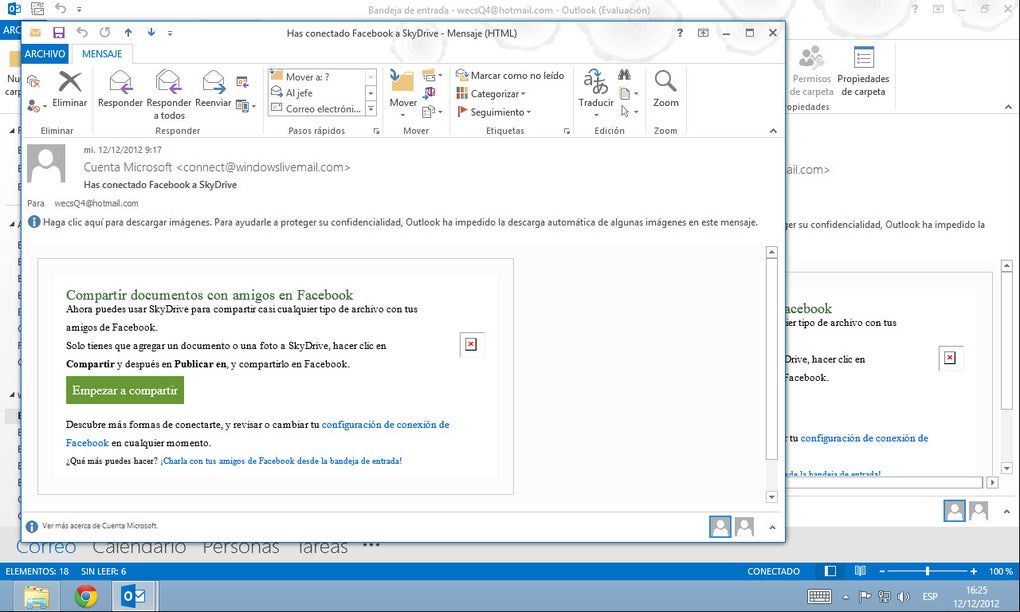Viewport: 1020px width, 612px height.
Task: Select the MENSAJE ribbon tab
Action: click(101, 54)
